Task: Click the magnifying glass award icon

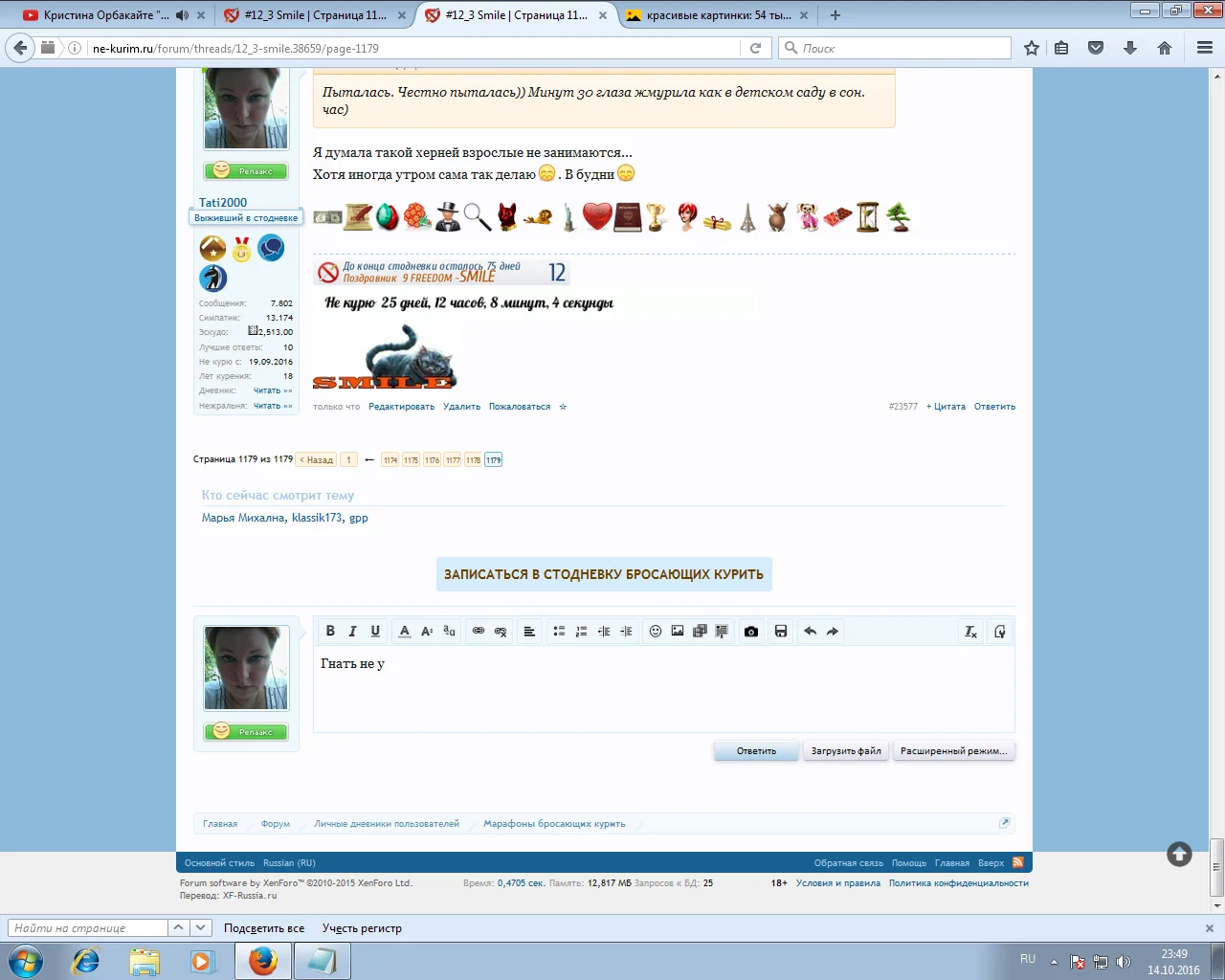Action: tap(477, 217)
